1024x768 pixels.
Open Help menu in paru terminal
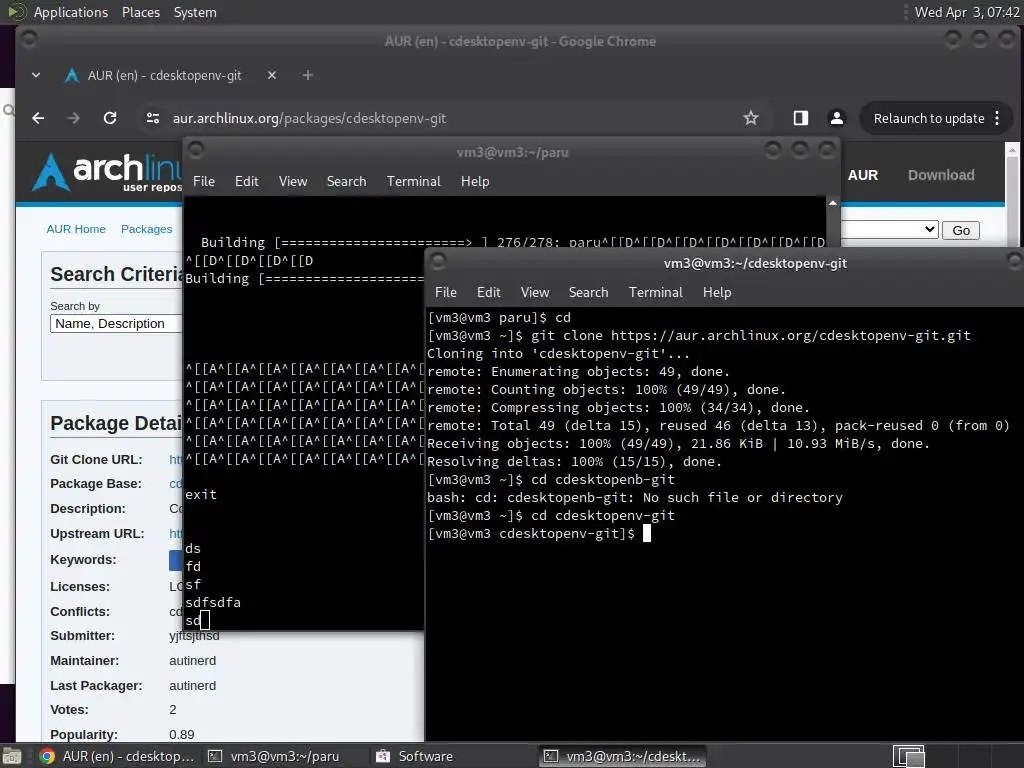coord(475,182)
